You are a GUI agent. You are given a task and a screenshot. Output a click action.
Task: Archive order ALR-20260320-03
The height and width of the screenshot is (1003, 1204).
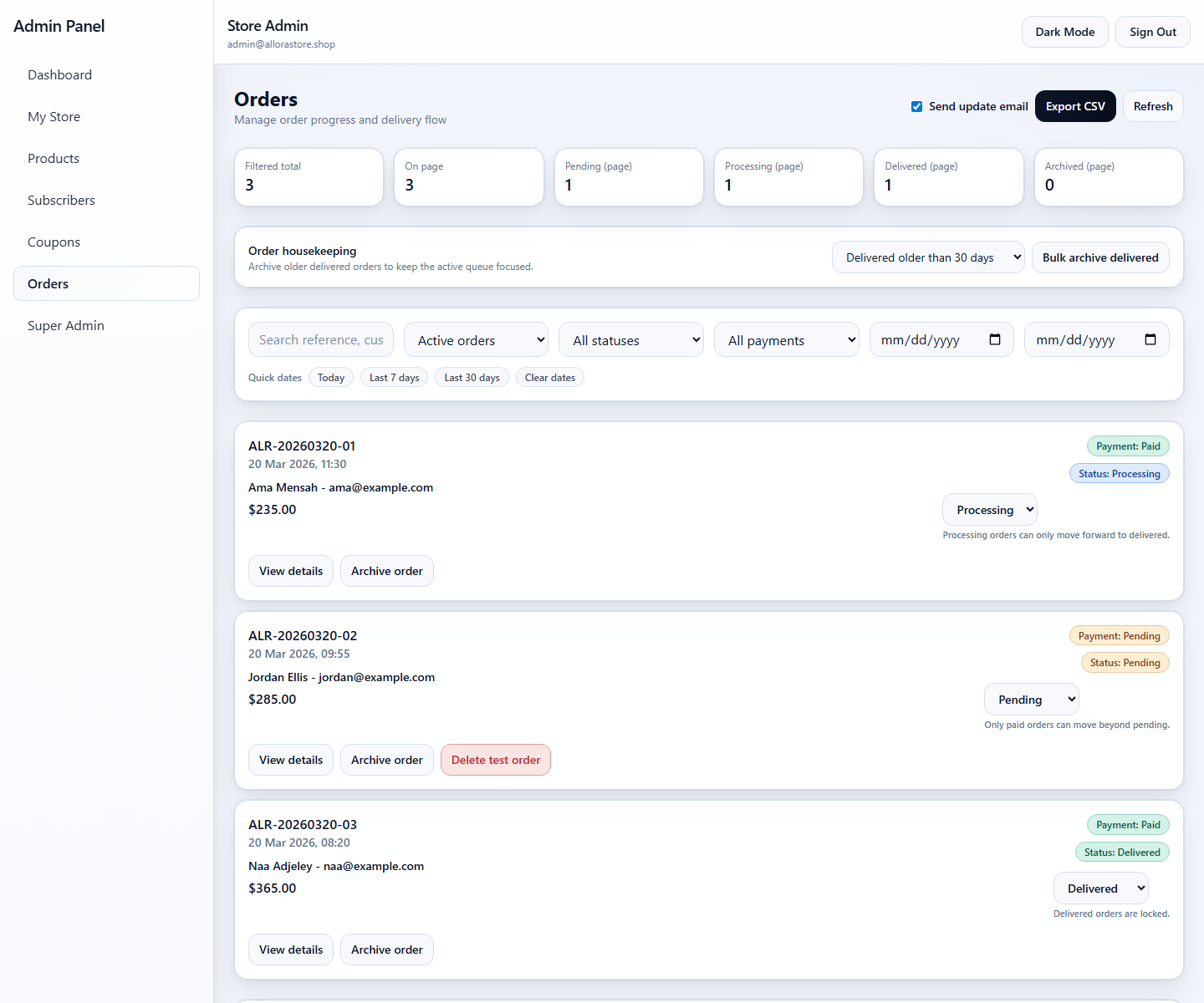[x=386, y=950]
